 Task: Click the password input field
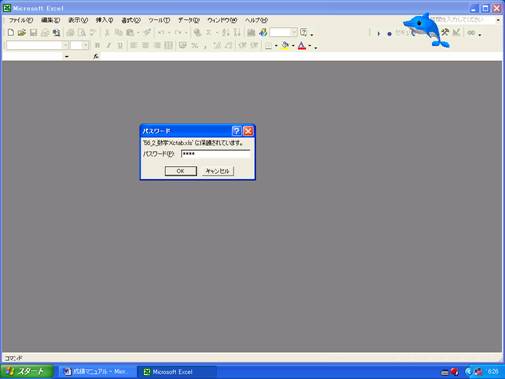(215, 154)
